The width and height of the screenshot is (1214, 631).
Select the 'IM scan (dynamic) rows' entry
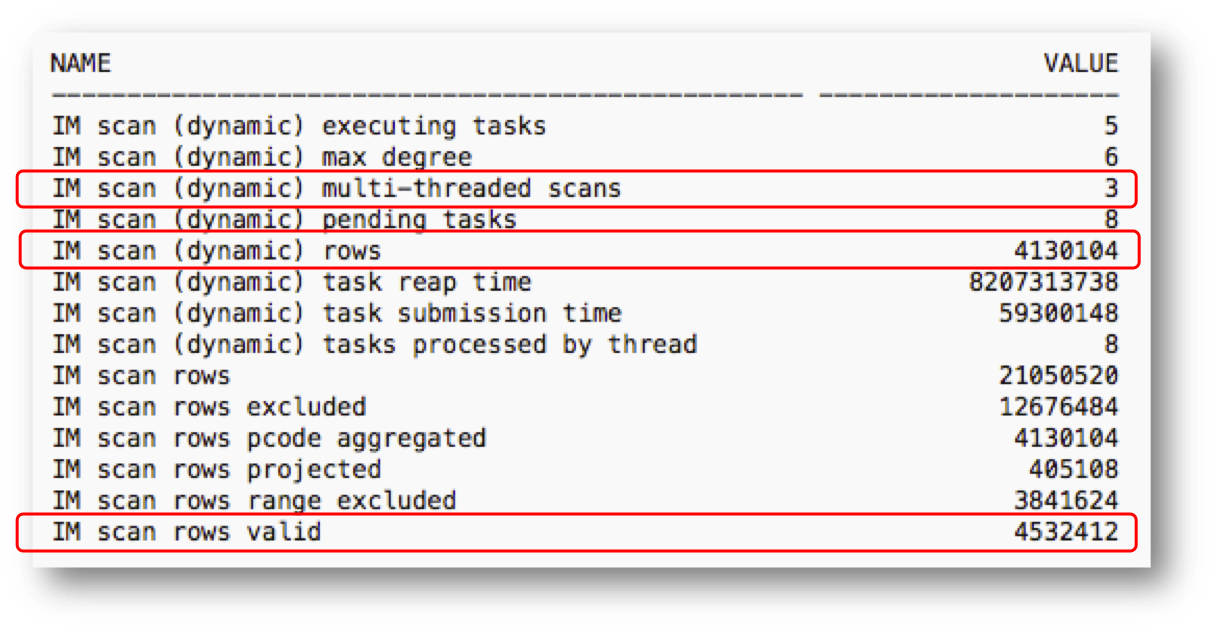pyautogui.click(x=216, y=251)
